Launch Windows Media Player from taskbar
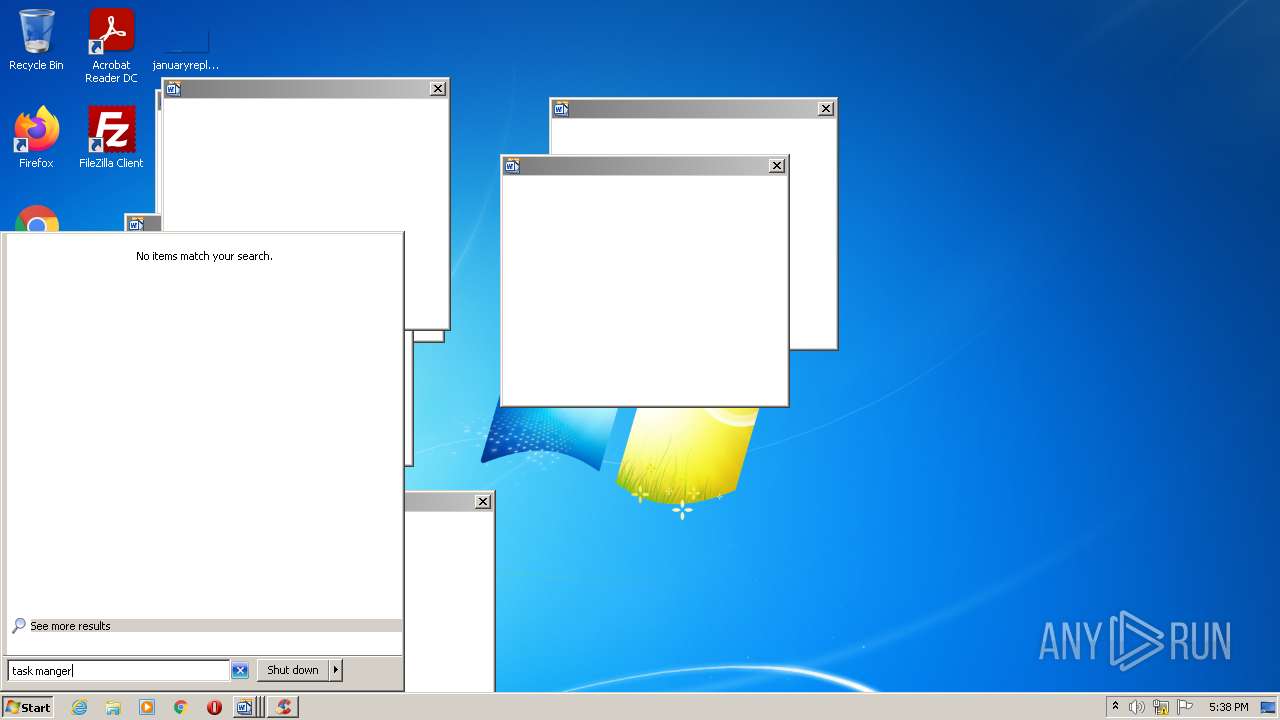Image resolution: width=1280 pixels, height=720 pixels. [x=147, y=707]
